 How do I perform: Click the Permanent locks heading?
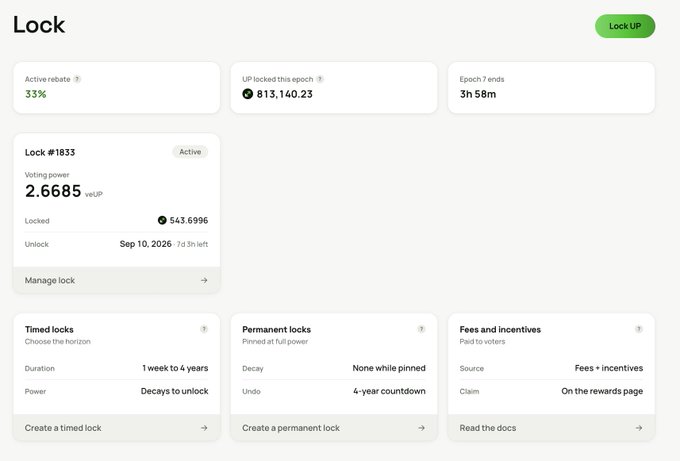click(x=276, y=330)
